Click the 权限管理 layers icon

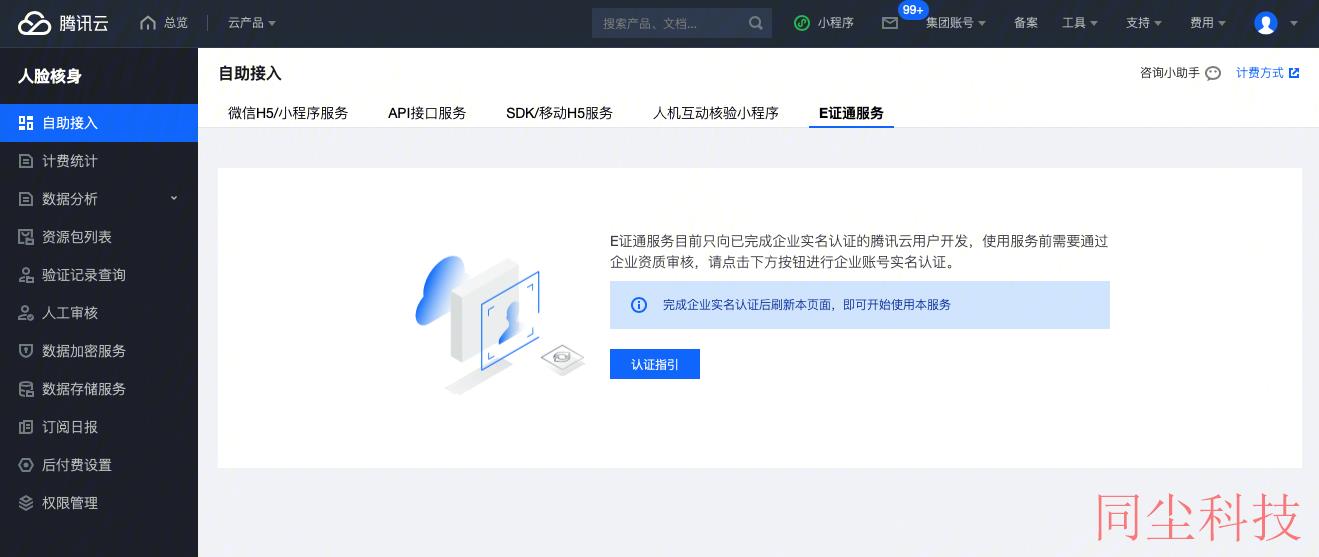(x=26, y=503)
